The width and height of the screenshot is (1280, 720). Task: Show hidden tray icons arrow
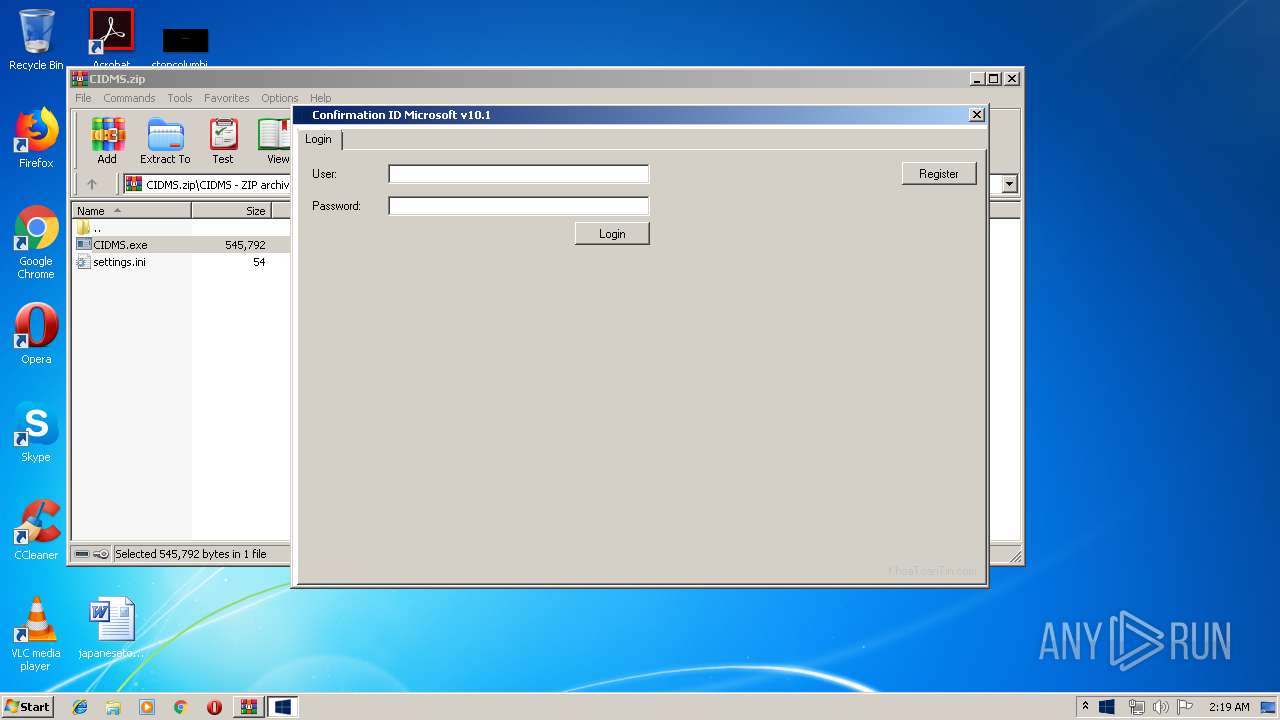(x=1085, y=706)
